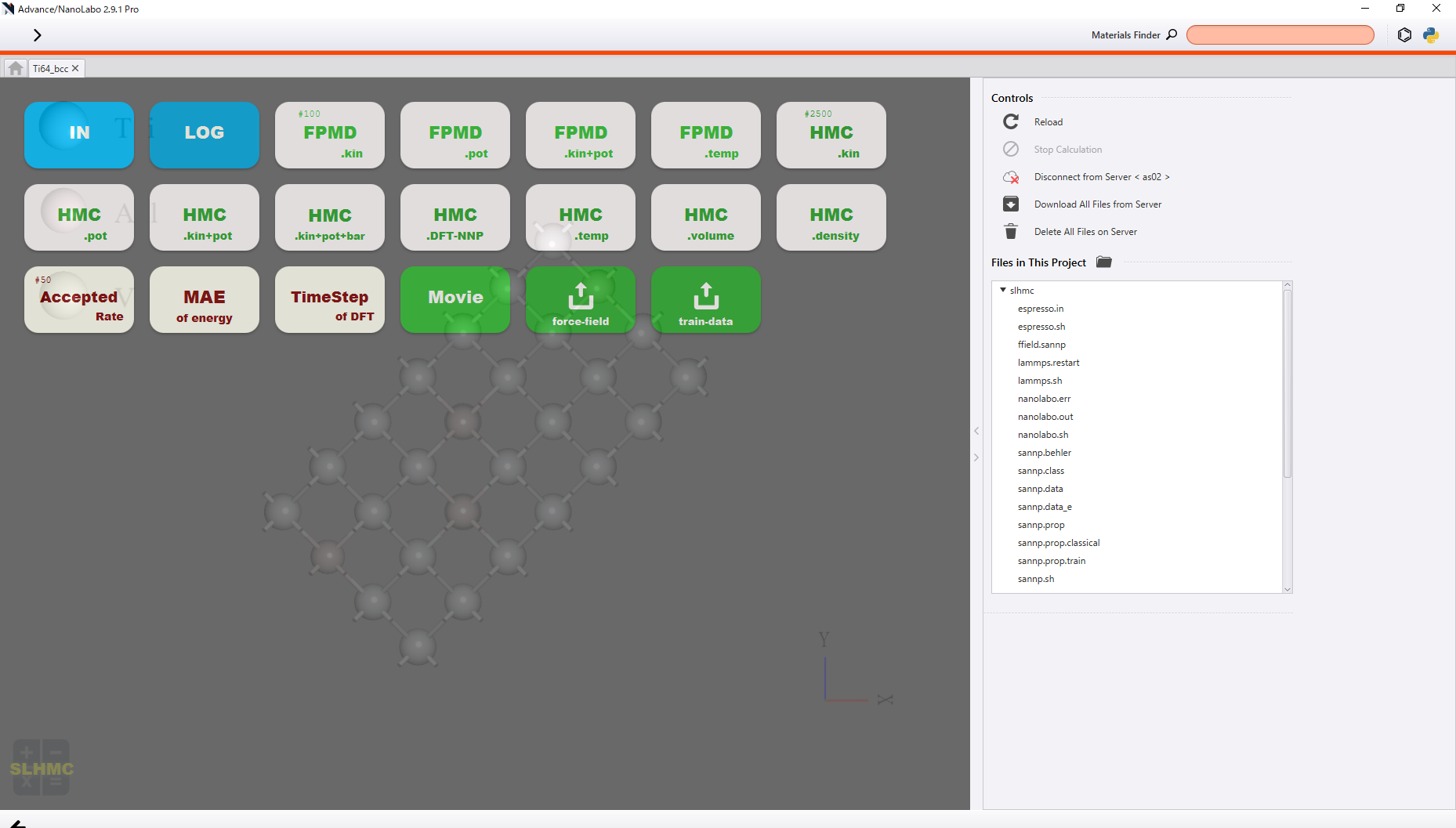Expand right panel with right splitter arrow
The image size is (1456, 828).
click(976, 457)
